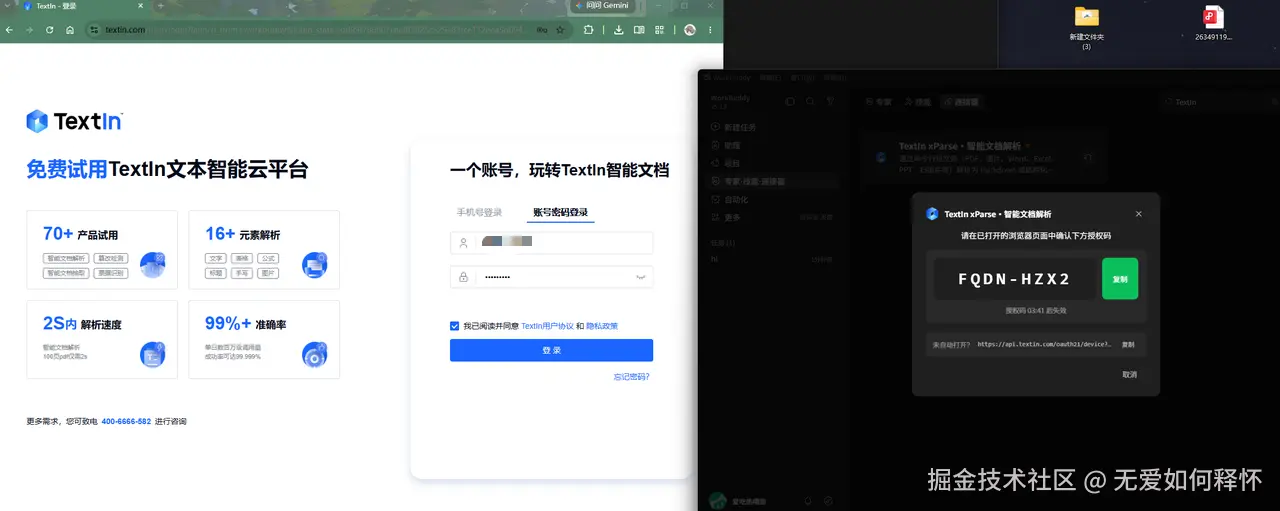Click the 99%+ 准确率 card icon
The height and width of the screenshot is (511, 1280).
[x=314, y=354]
